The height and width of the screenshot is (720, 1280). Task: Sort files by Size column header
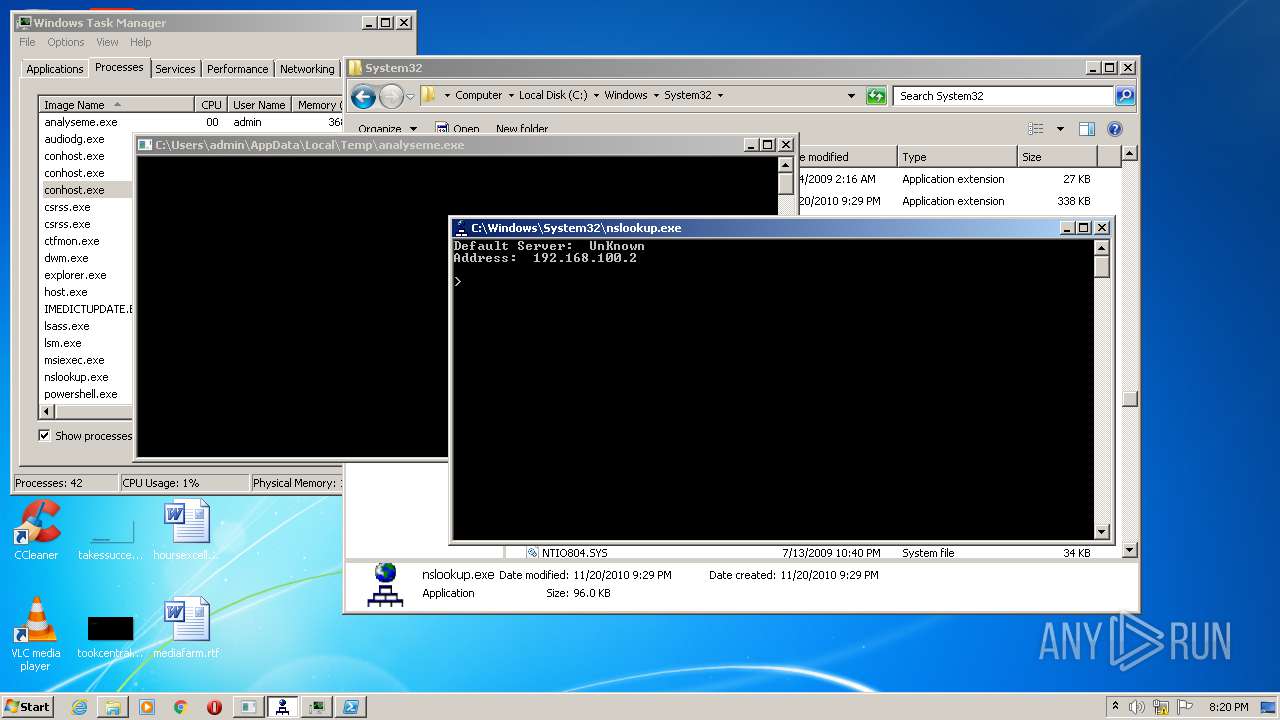coord(1057,157)
